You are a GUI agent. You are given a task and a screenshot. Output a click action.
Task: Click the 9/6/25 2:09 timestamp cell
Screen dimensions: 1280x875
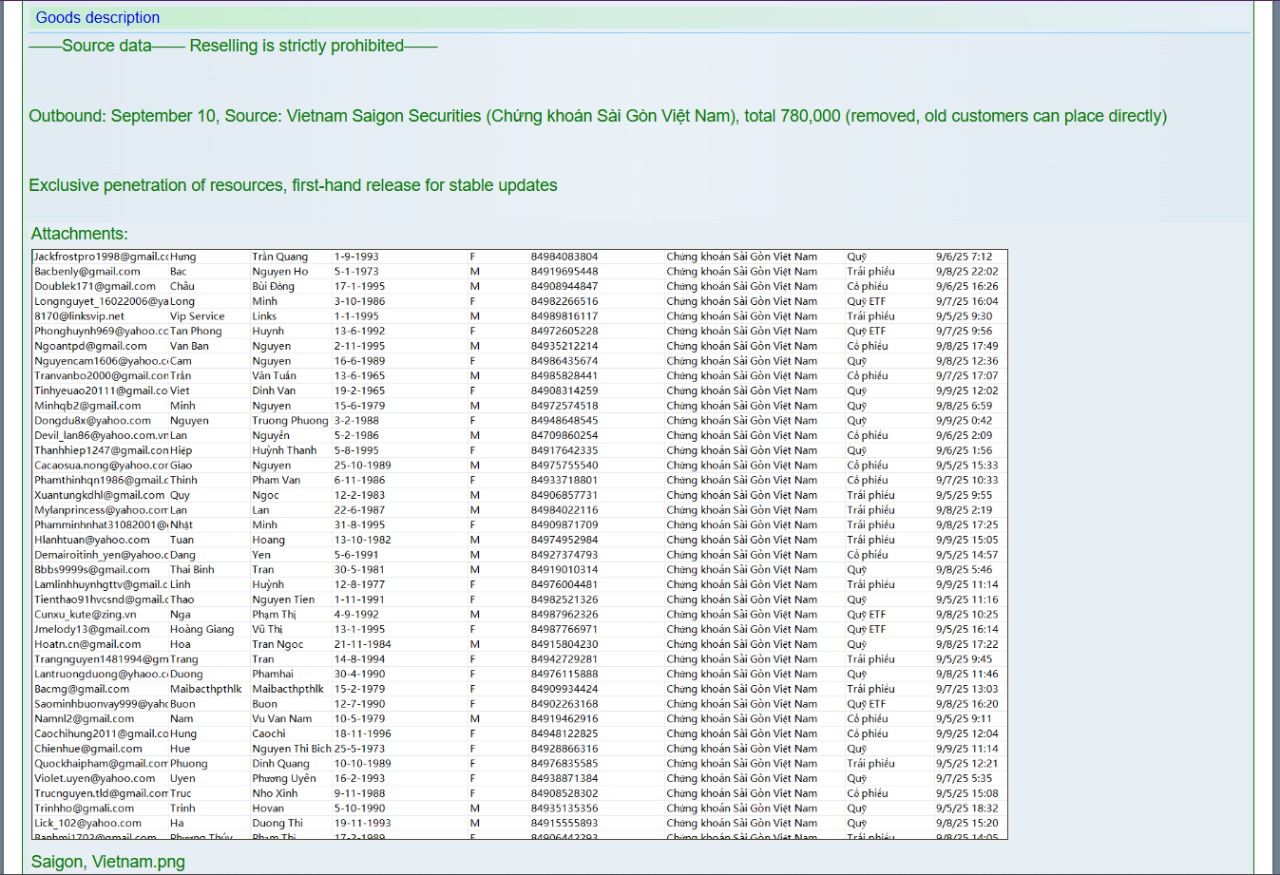pos(963,436)
